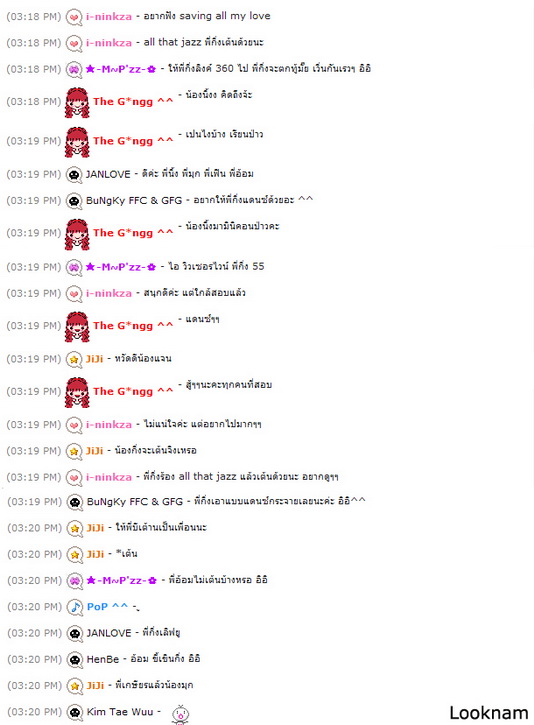The width and height of the screenshot is (534, 725).
Task: Click the black skull icon next to the first JANLOVE message
Action: [x=74, y=175]
